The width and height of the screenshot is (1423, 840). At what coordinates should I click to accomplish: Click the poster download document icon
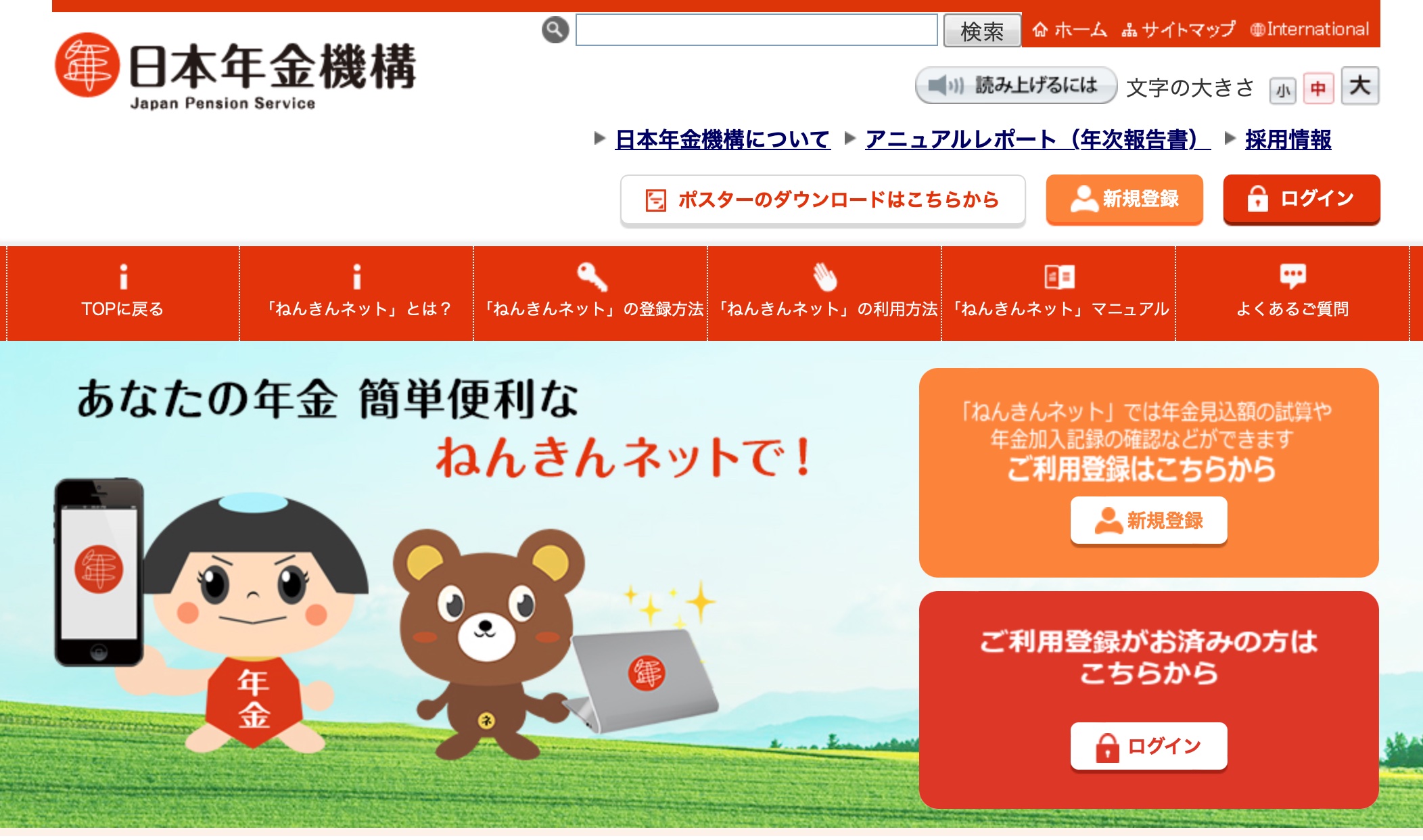tap(655, 200)
